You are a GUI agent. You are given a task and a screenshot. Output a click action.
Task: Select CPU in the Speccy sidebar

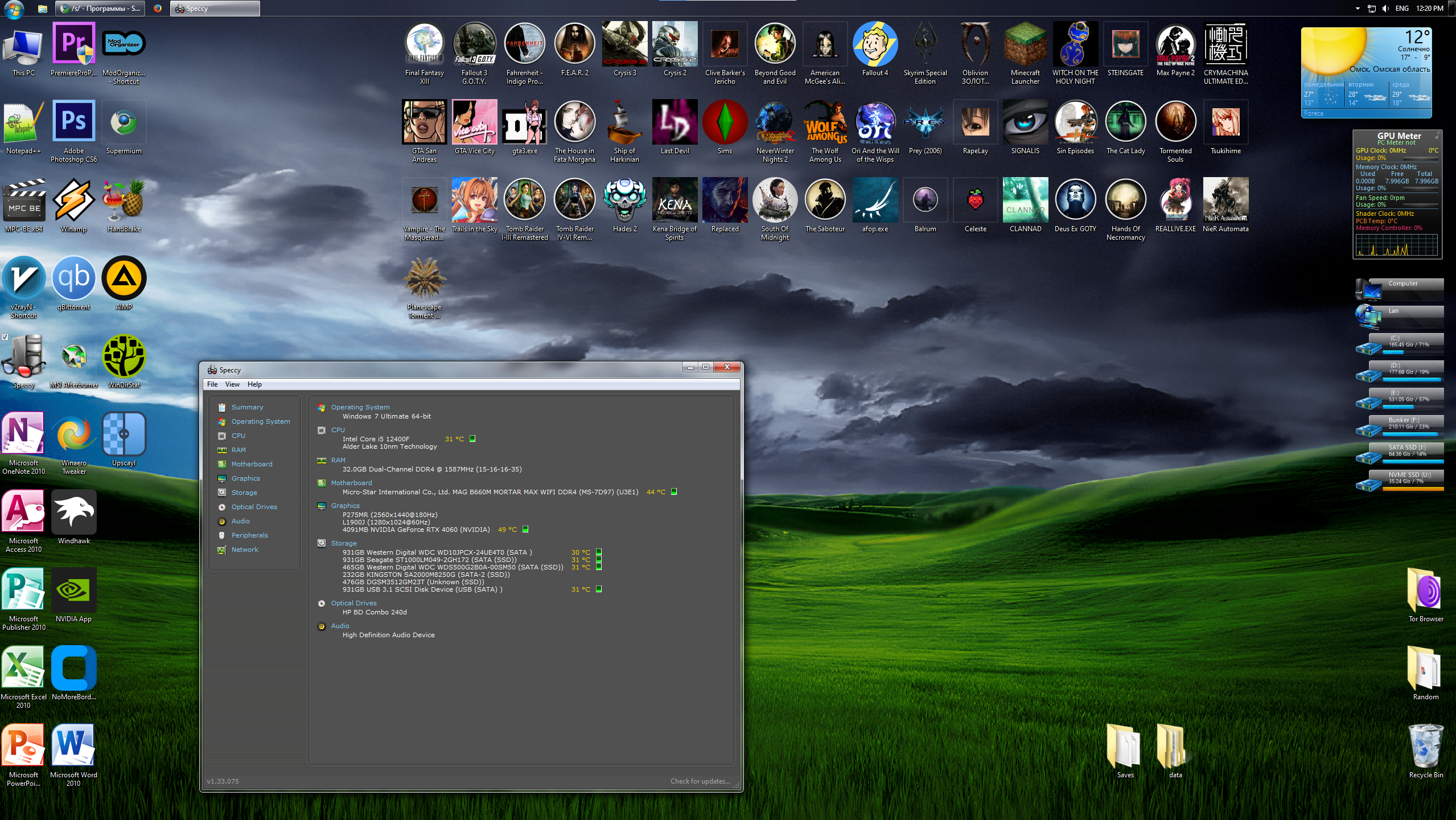point(238,436)
